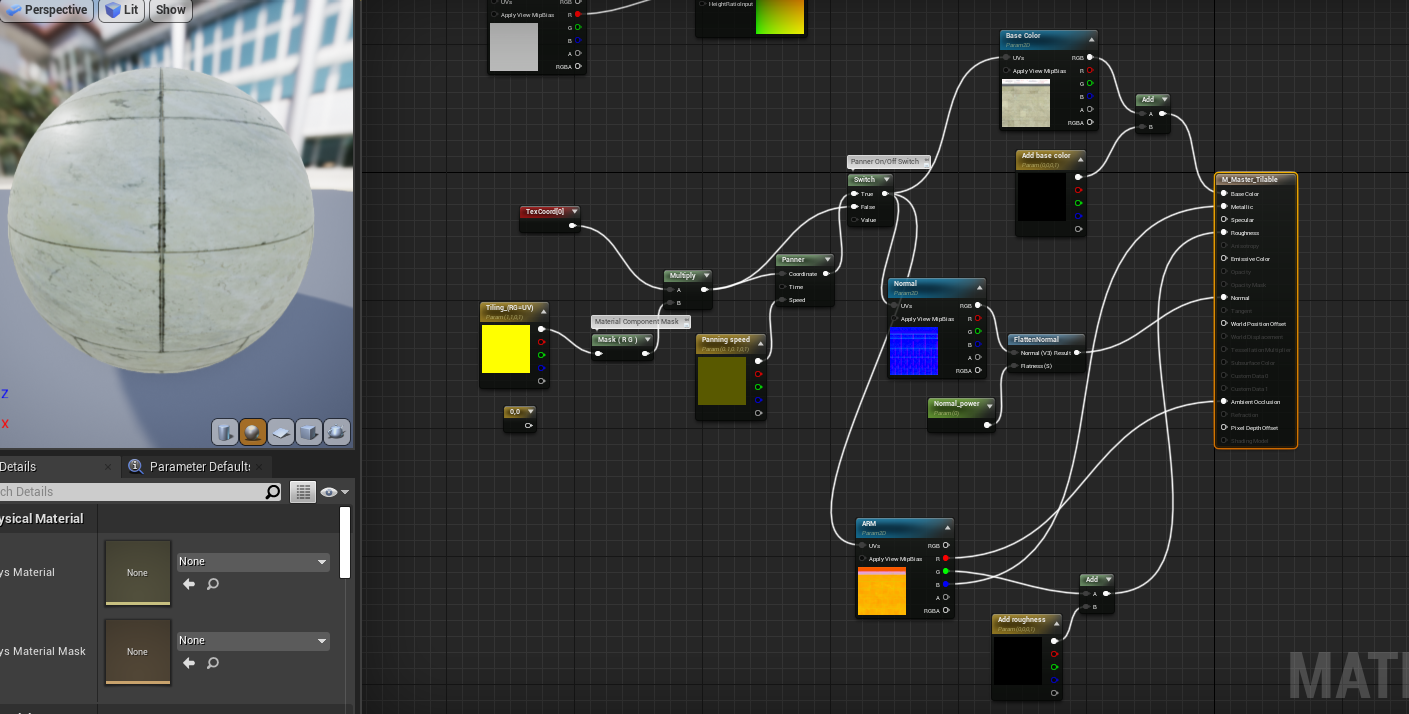
Task: Open Details view options eye menu
Action: pos(335,492)
